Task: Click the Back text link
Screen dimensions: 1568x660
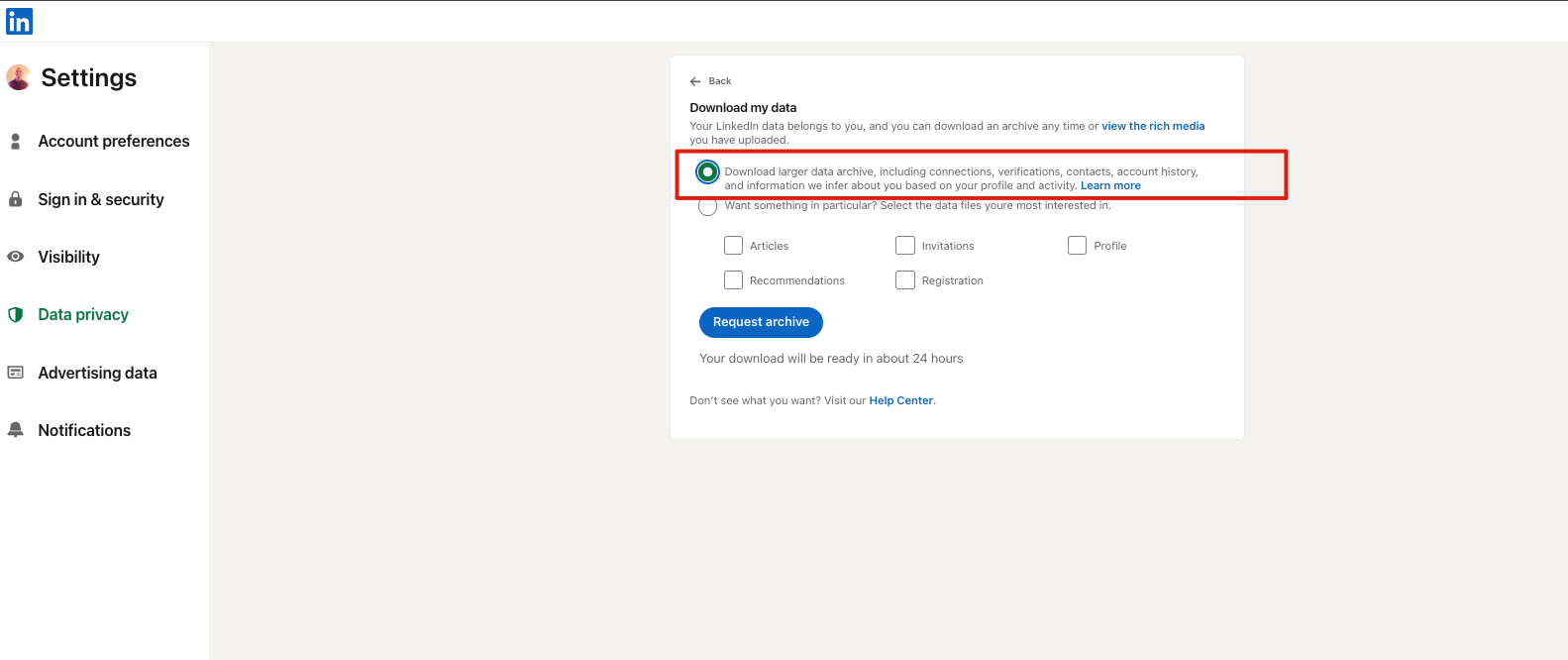Action: click(x=720, y=81)
